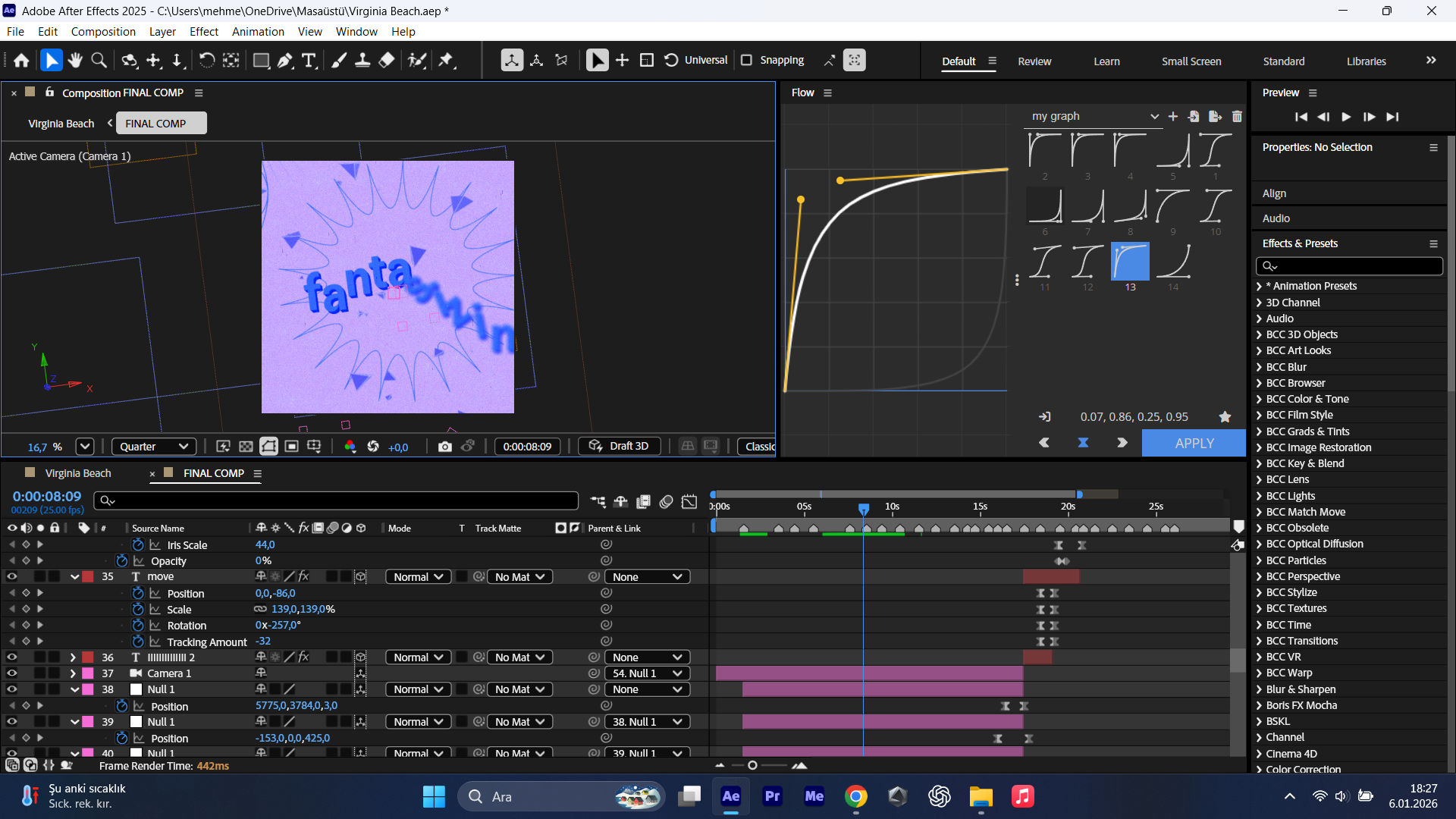Favorite the curve with star icon
Image resolution: width=1456 pixels, height=819 pixels.
(x=1225, y=417)
